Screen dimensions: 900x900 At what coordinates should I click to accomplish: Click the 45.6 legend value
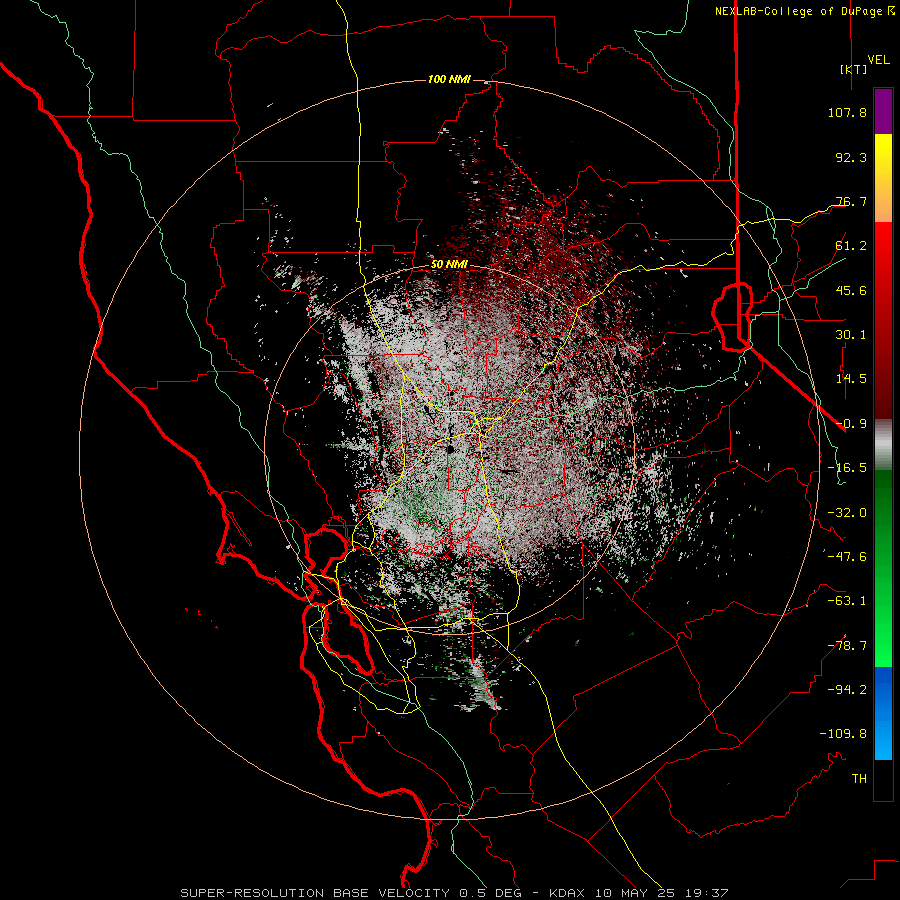pos(851,290)
